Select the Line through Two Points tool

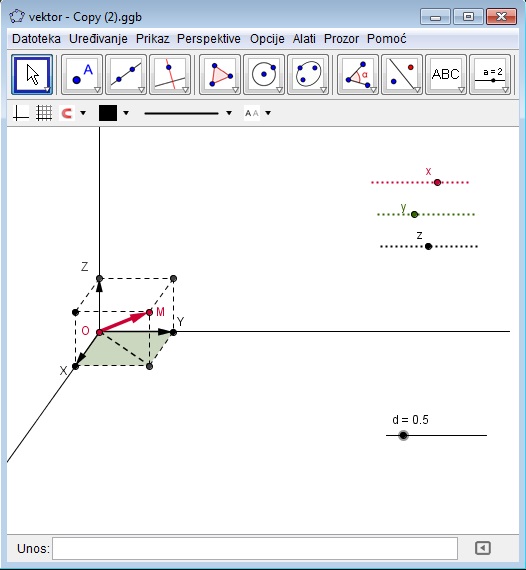click(126, 75)
